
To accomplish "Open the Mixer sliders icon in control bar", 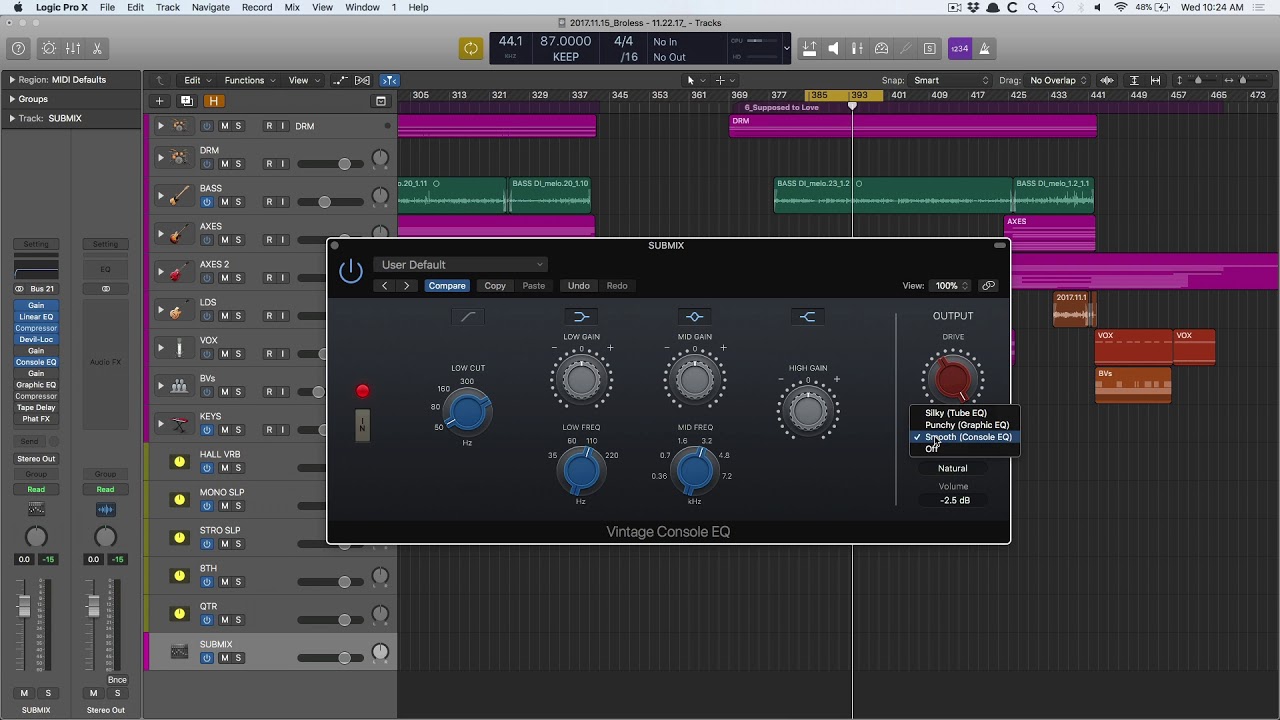I will [x=73, y=48].
